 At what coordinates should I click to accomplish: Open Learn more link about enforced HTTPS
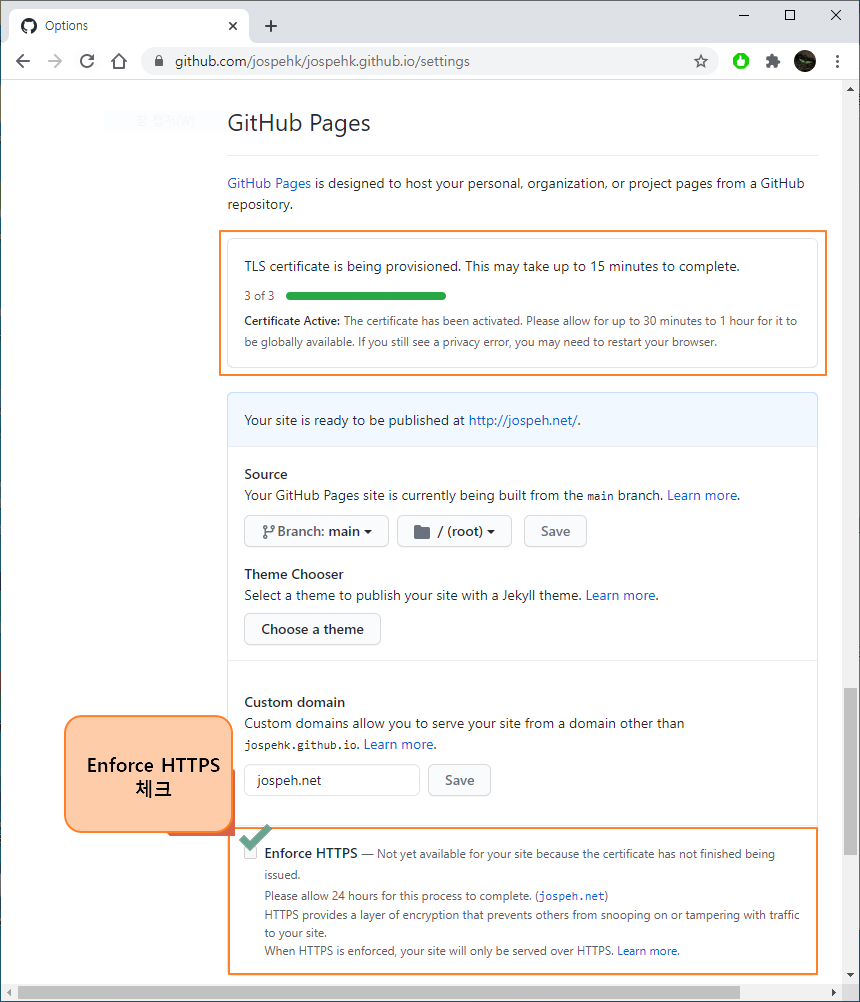pyautogui.click(x=647, y=951)
